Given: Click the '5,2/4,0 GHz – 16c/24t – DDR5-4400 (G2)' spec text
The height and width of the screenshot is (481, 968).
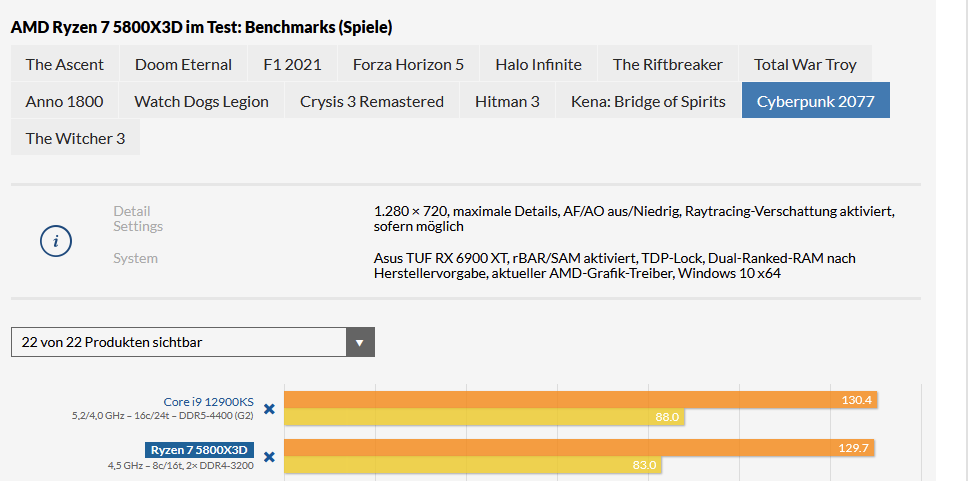Looking at the screenshot, I should click(x=163, y=416).
